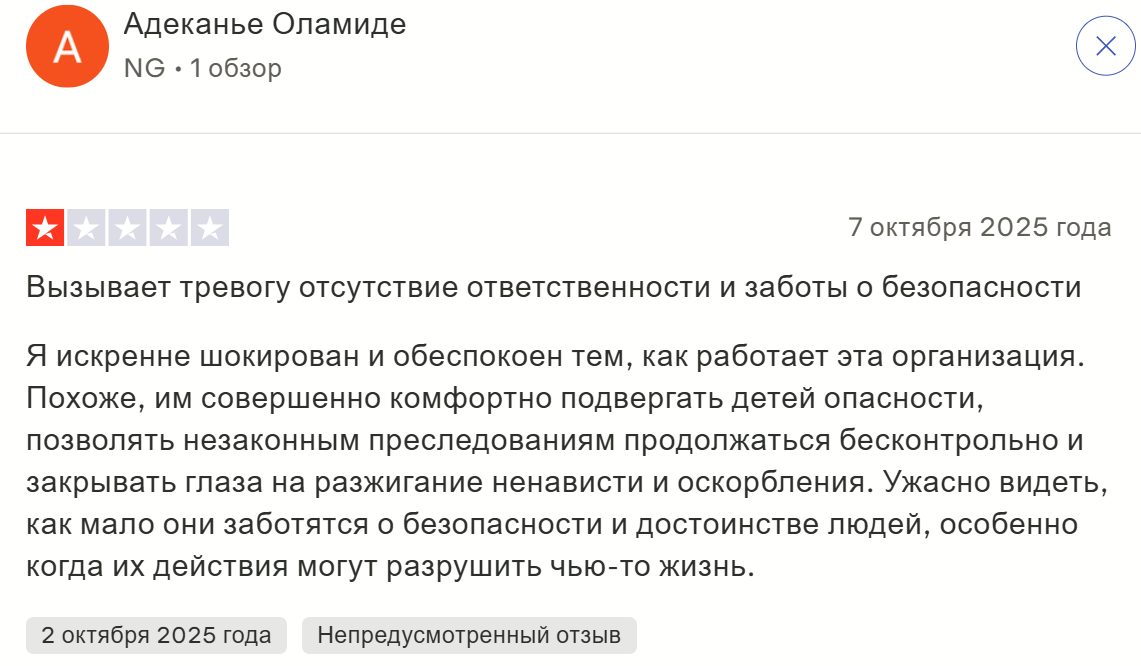1141x666 pixels.
Task: Close the review popup with the X button
Action: 1105,46
